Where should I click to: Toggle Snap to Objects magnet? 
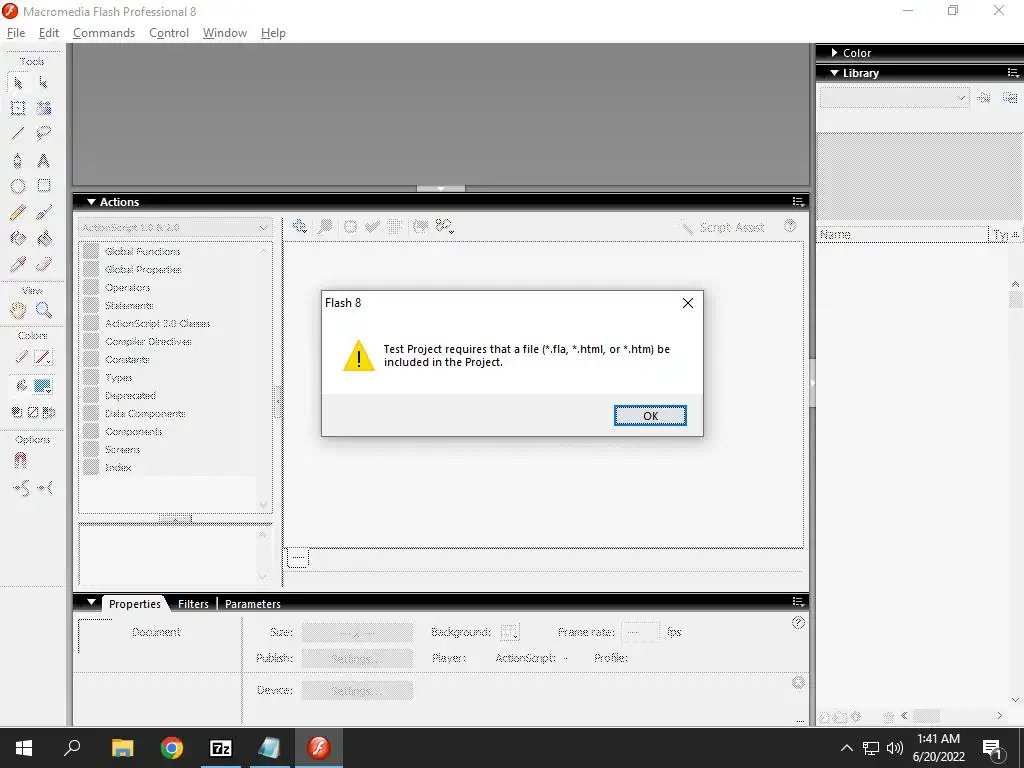[x=20, y=461]
